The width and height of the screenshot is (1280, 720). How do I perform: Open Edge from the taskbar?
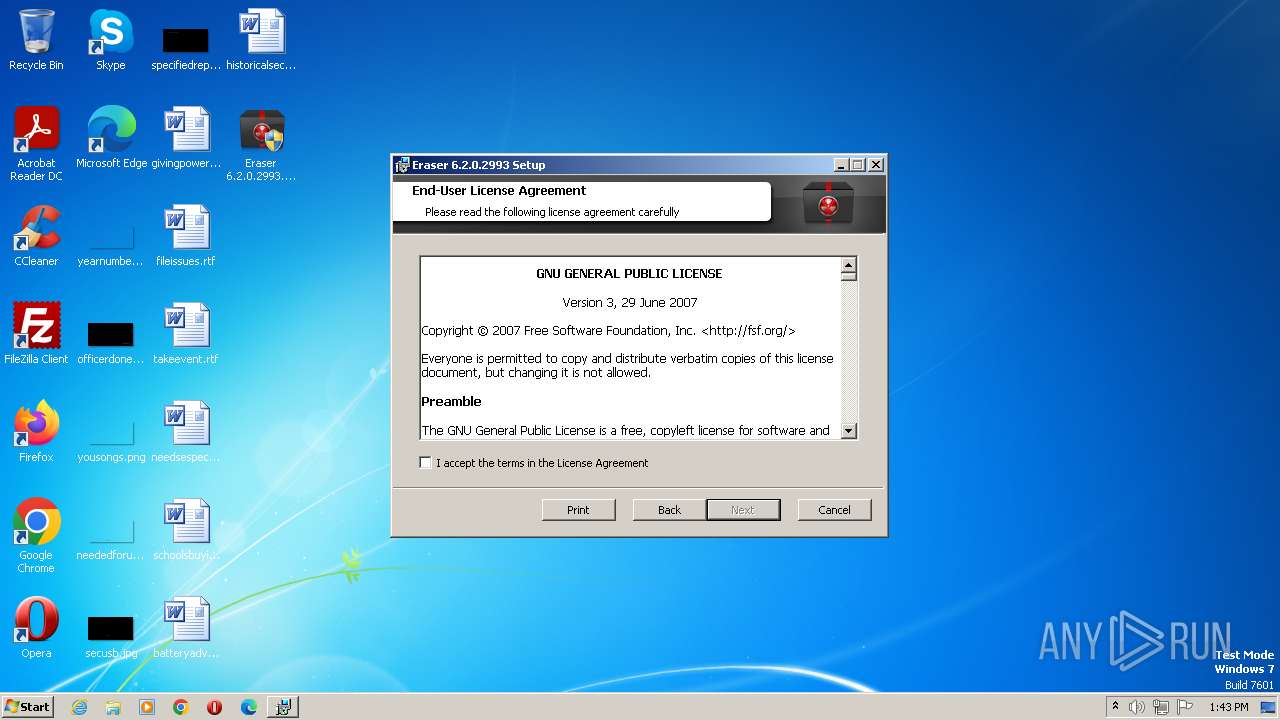(249, 707)
